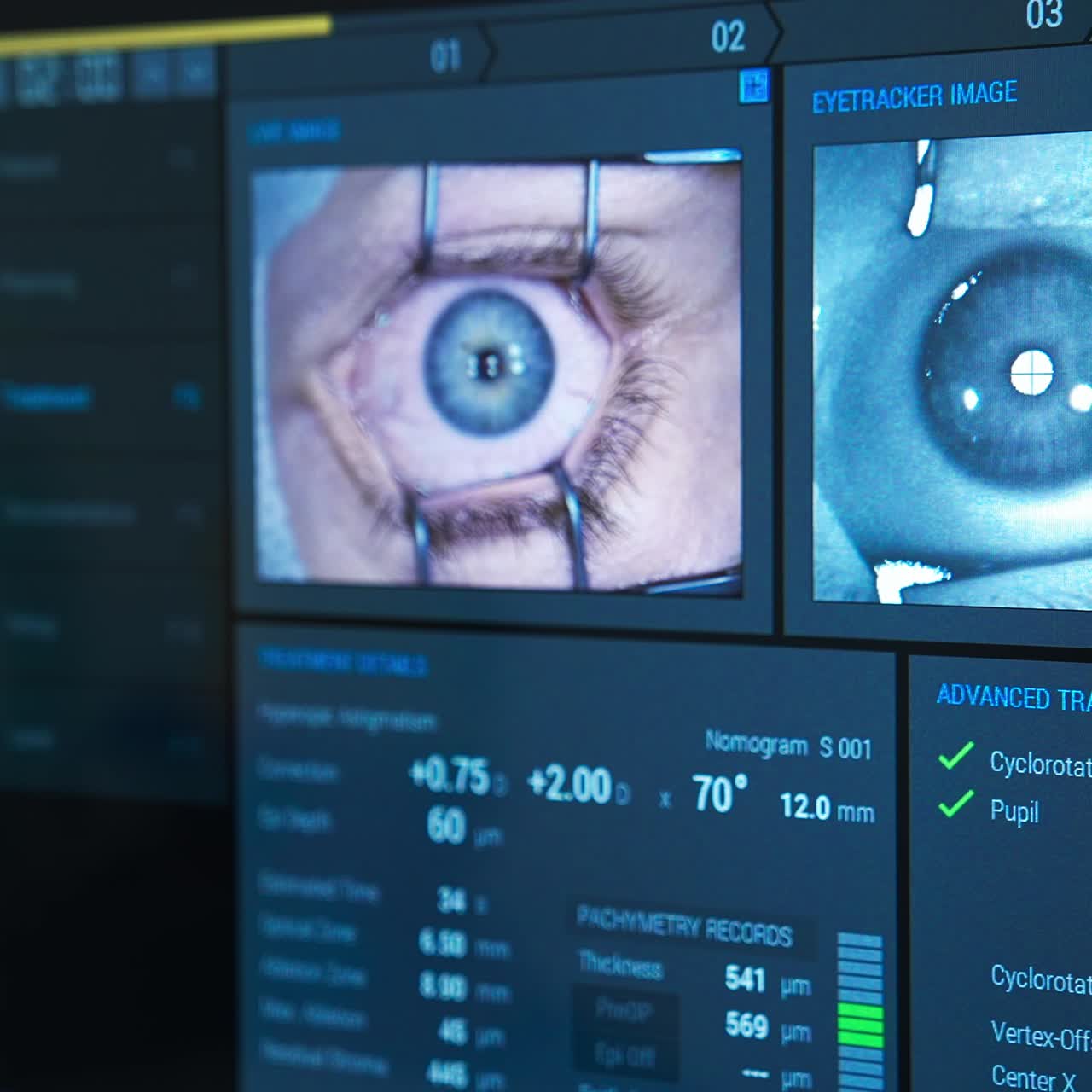The width and height of the screenshot is (1092, 1092).
Task: Click the Center X row
Action: coord(1033,1077)
